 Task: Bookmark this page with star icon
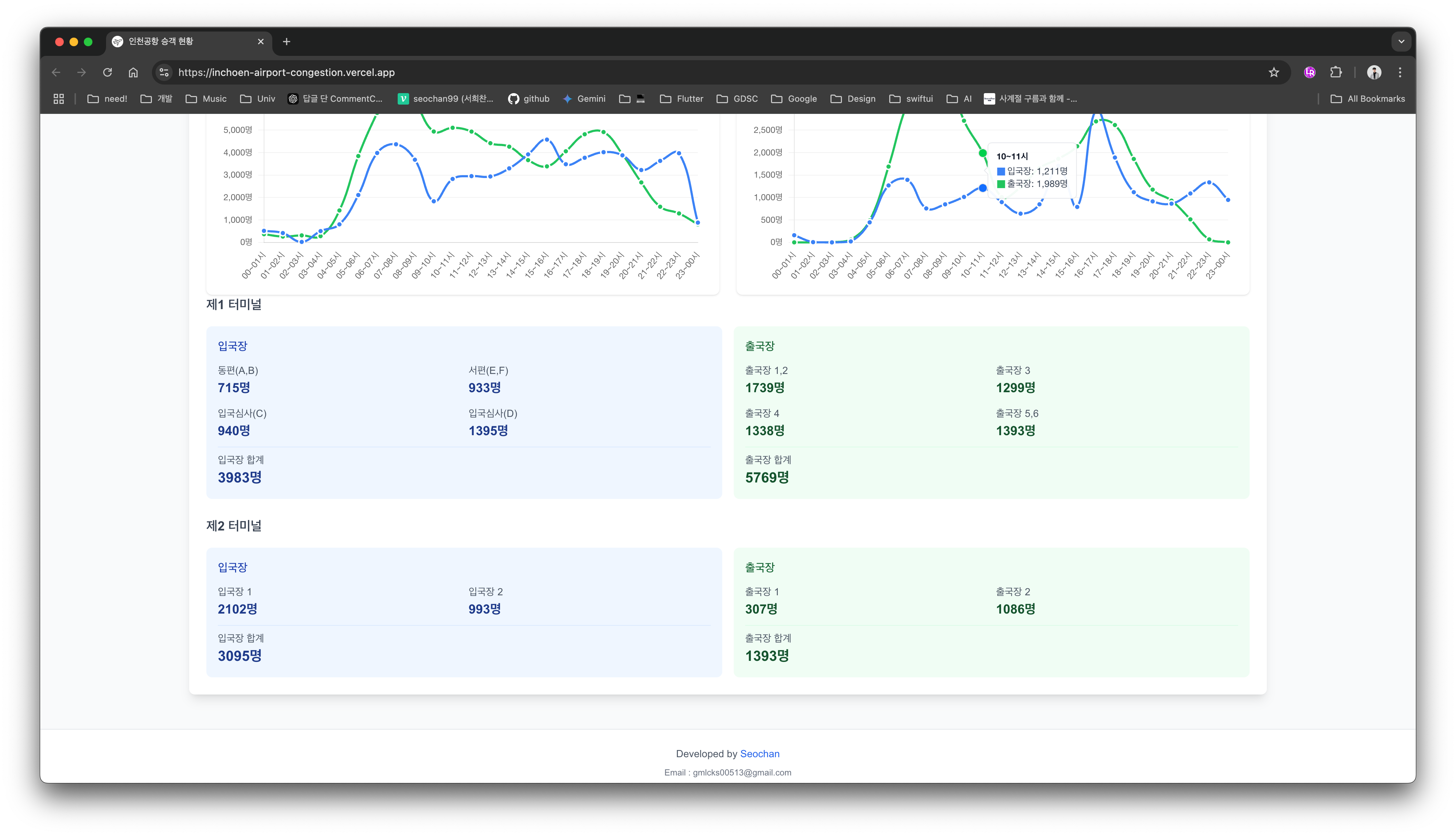pyautogui.click(x=1273, y=72)
